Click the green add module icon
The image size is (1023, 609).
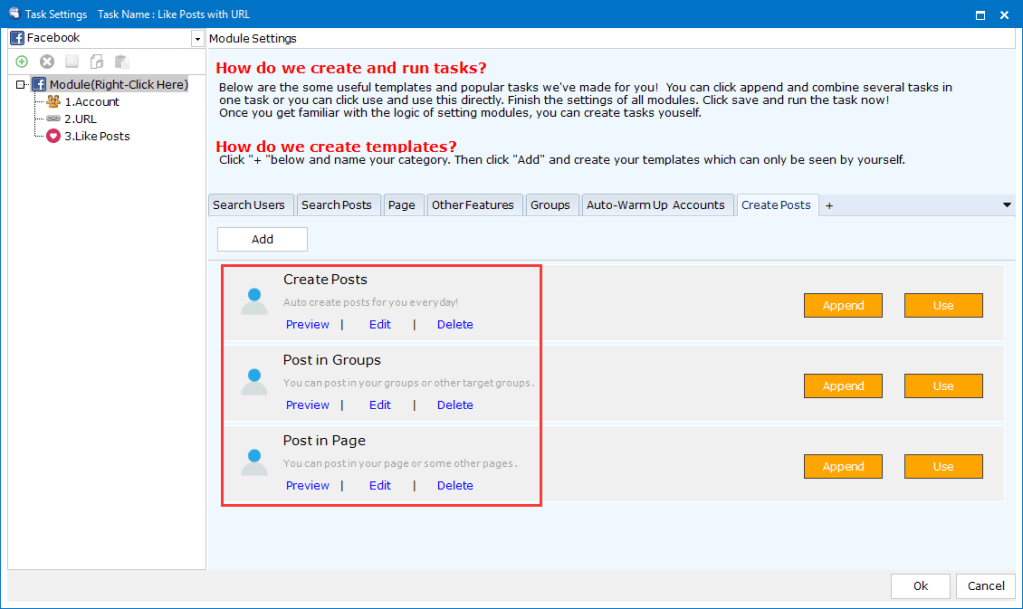(x=22, y=62)
